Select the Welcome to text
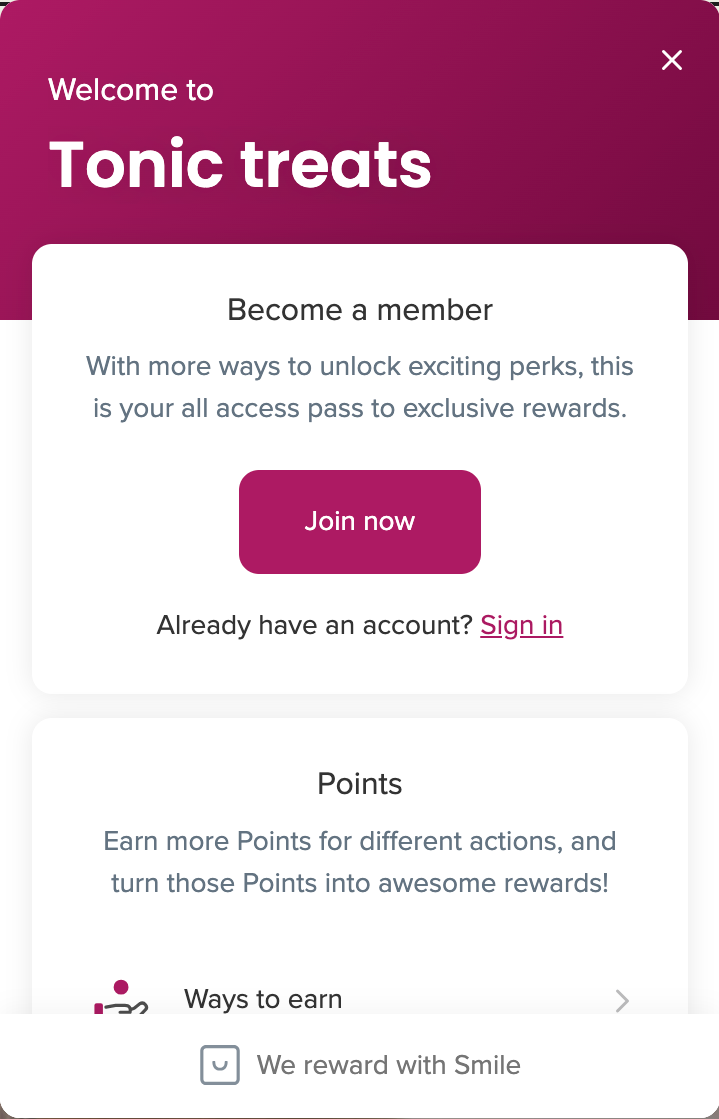 (x=131, y=90)
